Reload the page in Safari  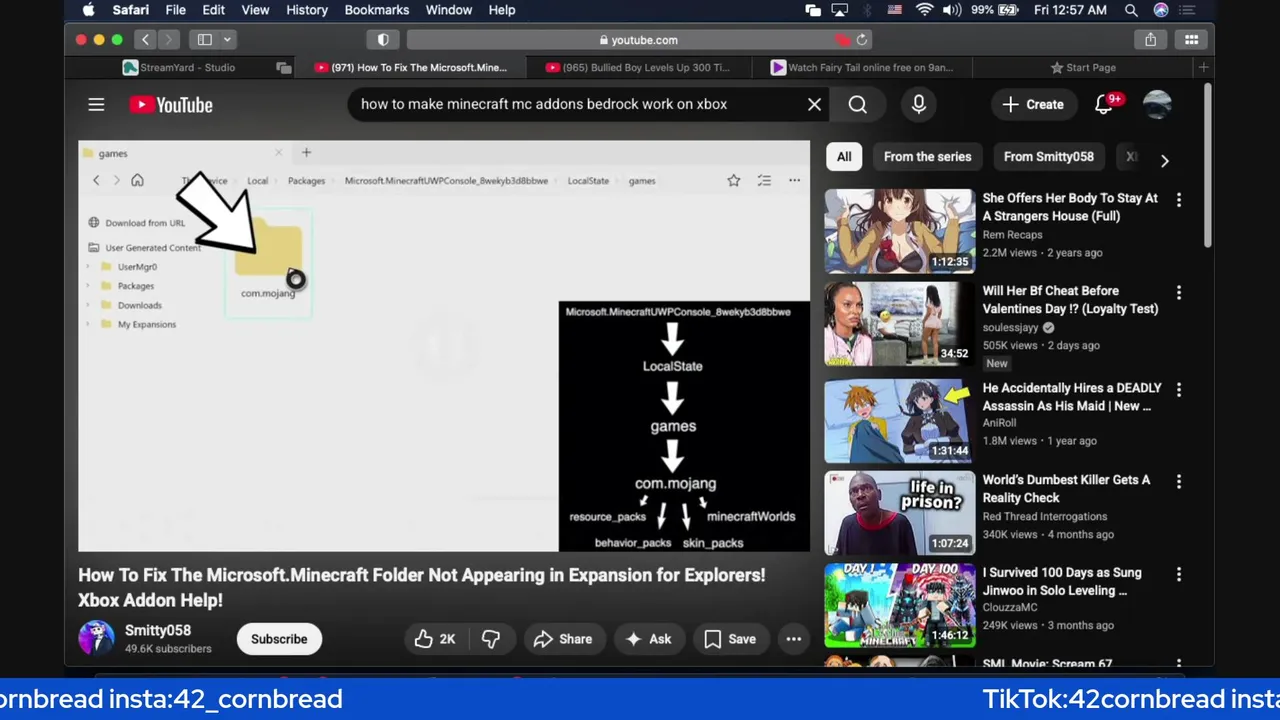[861, 40]
